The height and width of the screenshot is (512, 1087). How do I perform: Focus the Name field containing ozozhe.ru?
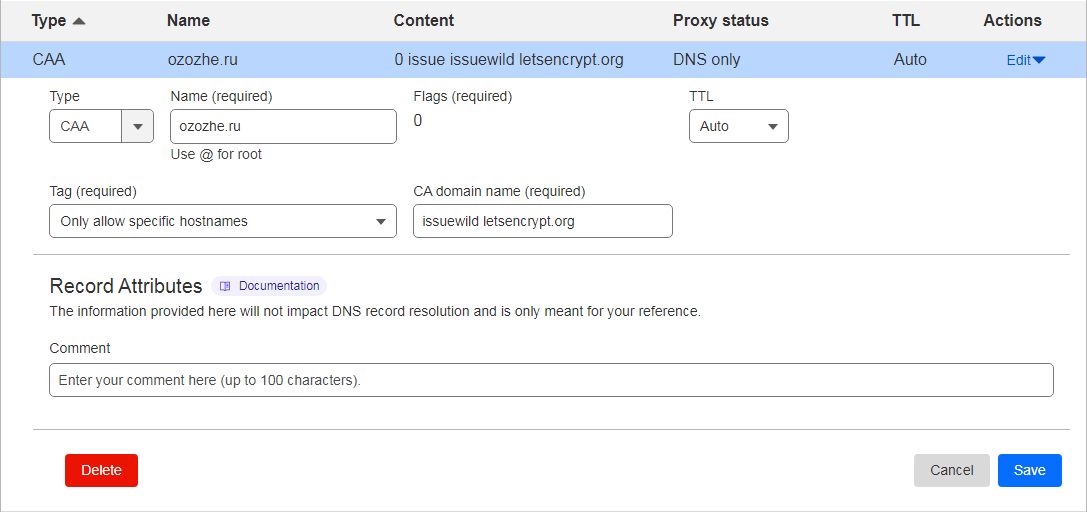click(283, 127)
